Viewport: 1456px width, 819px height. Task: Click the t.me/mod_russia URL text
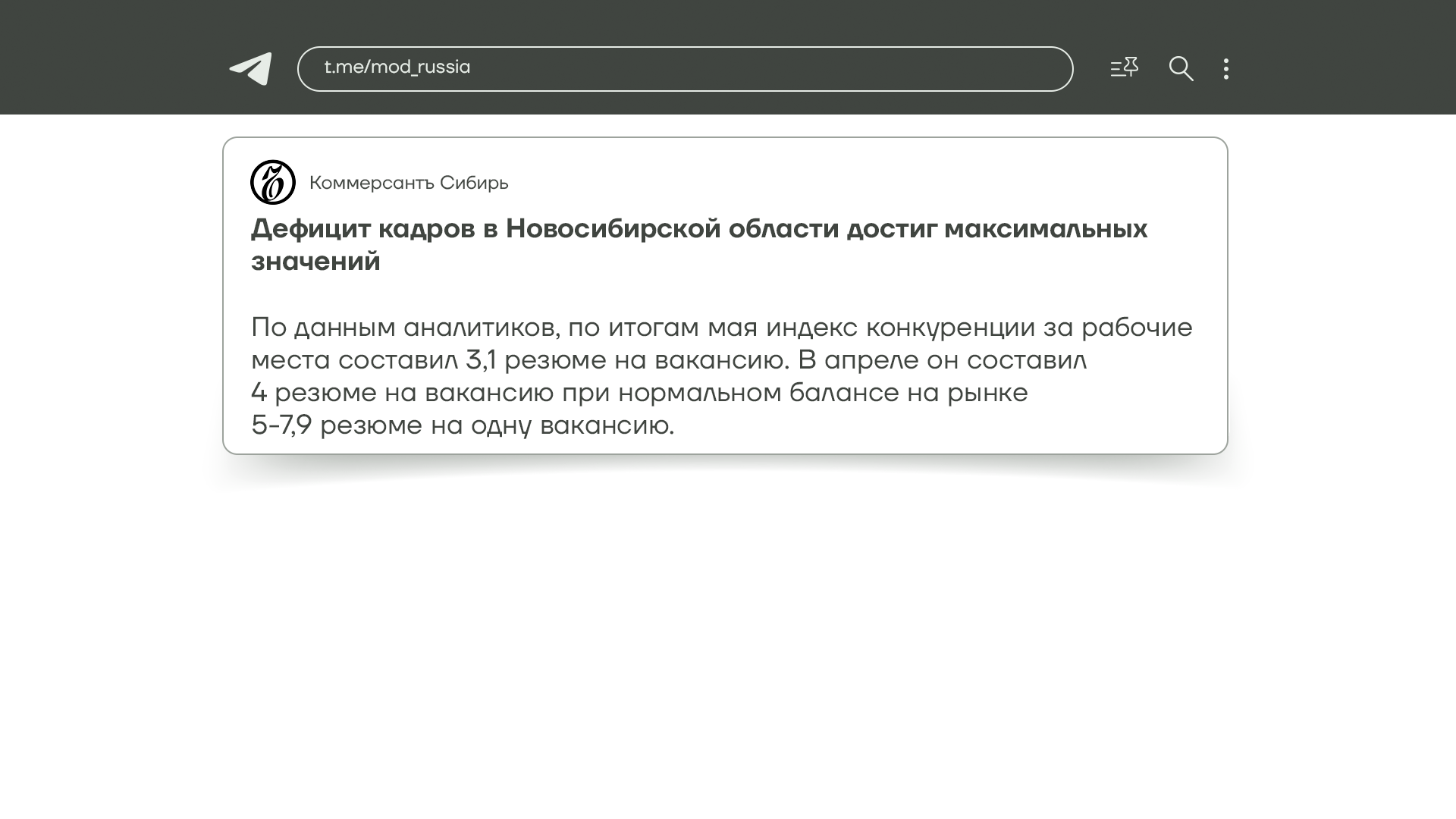point(397,67)
